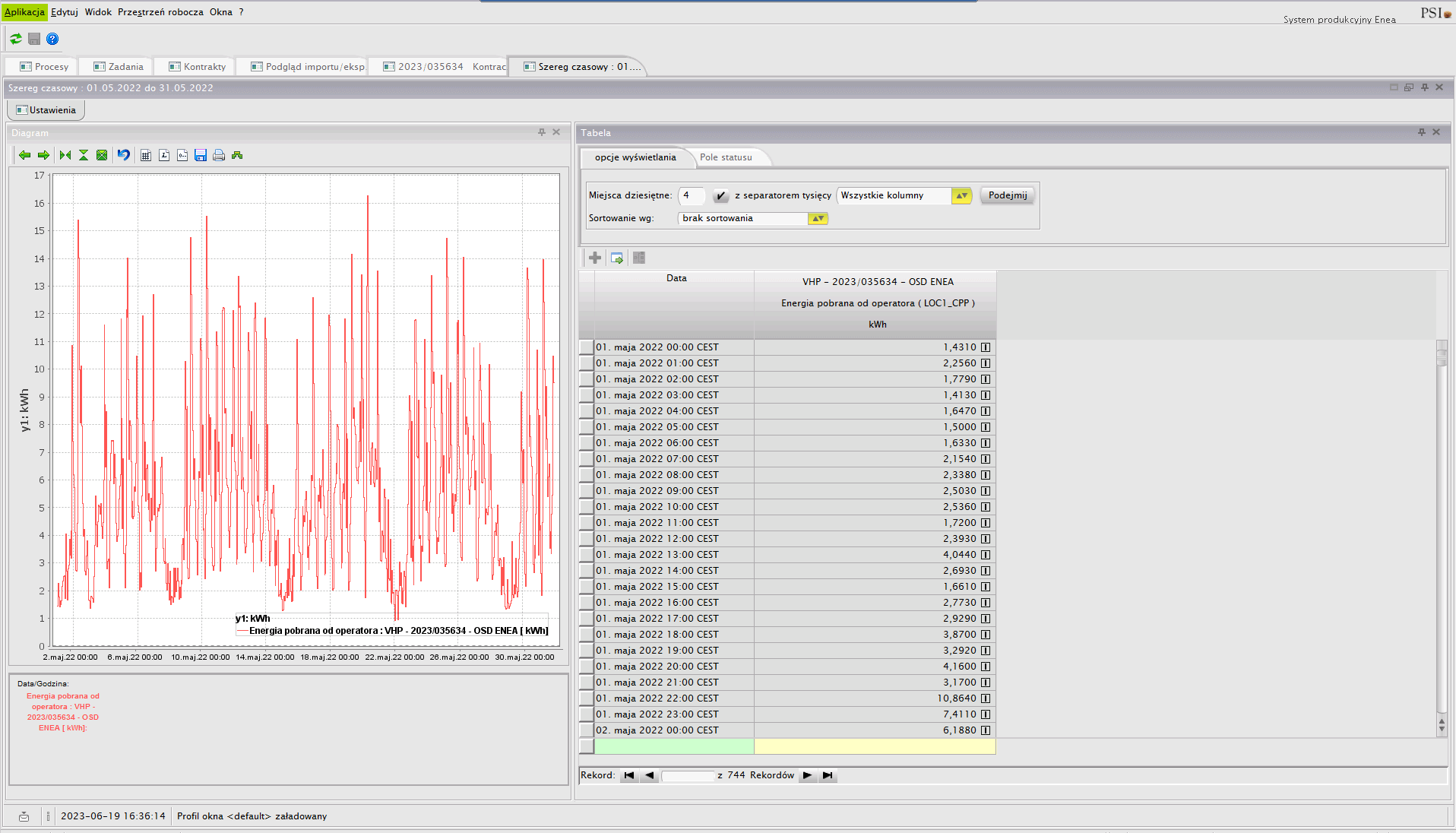Switch to 'Podgląd importu/eksp' tab
The width and height of the screenshot is (1456, 833).
pyautogui.click(x=307, y=67)
